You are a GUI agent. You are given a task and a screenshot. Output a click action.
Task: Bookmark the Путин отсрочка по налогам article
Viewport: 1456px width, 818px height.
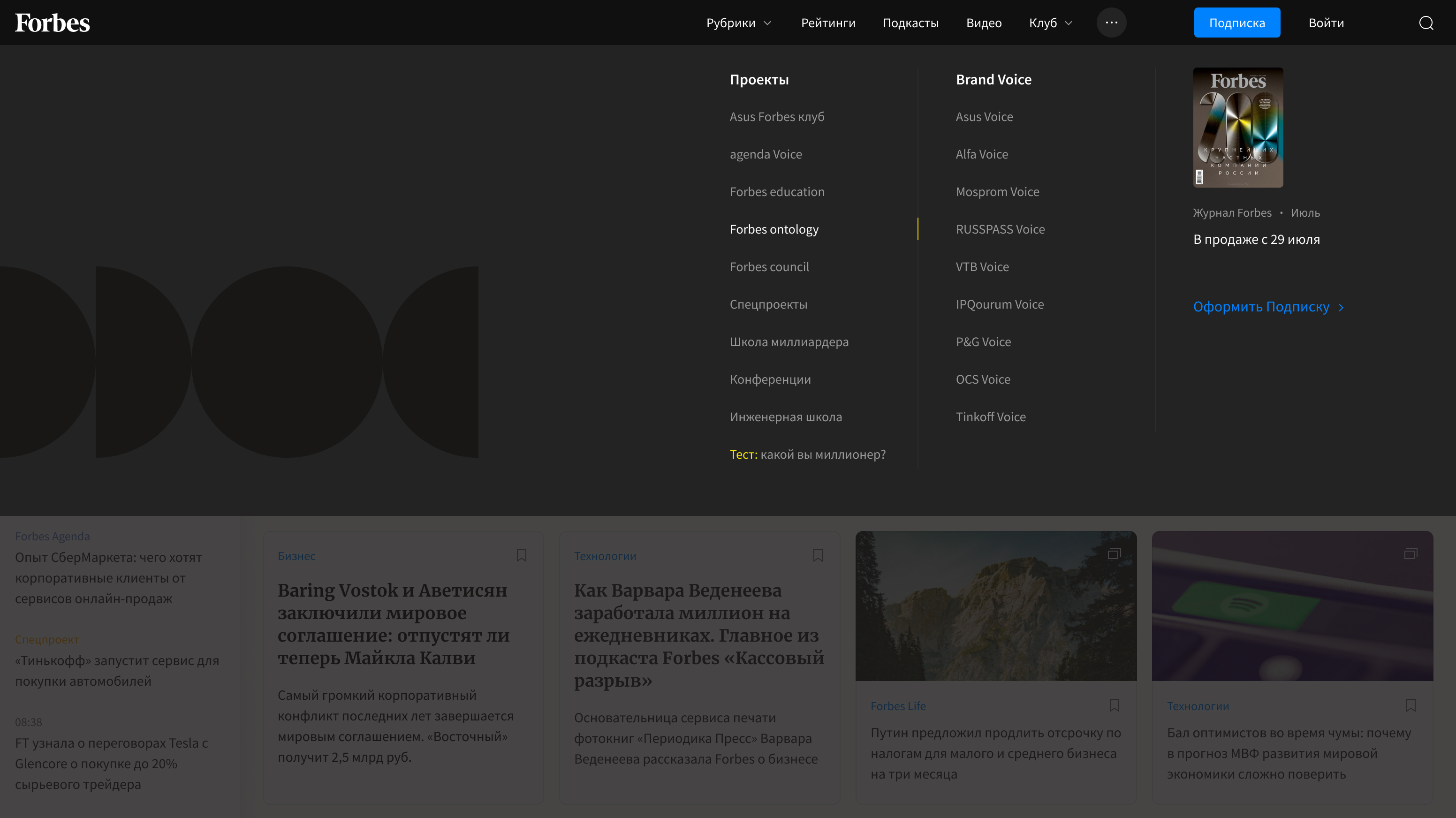tap(1114, 705)
